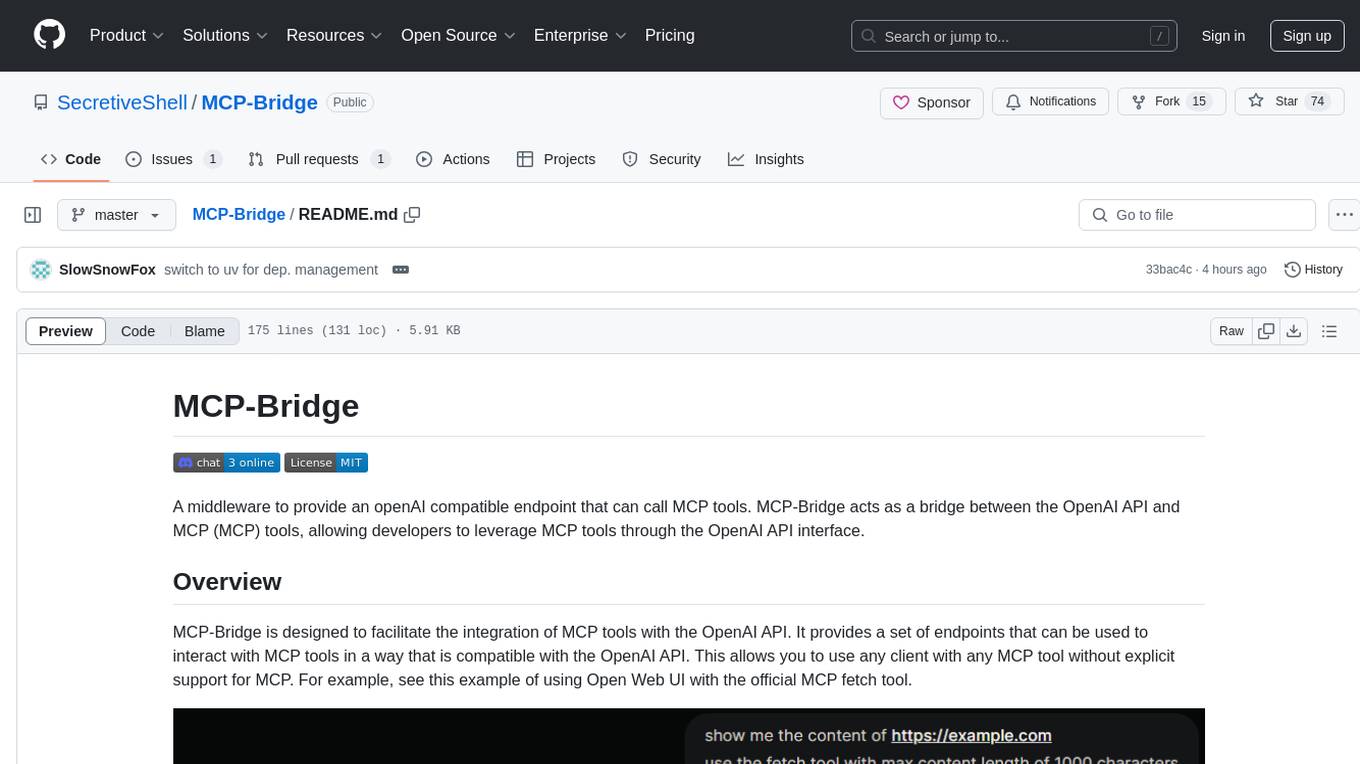Viewport: 1360px width, 764px height.
Task: Expand the Product menu
Action: click(127, 35)
